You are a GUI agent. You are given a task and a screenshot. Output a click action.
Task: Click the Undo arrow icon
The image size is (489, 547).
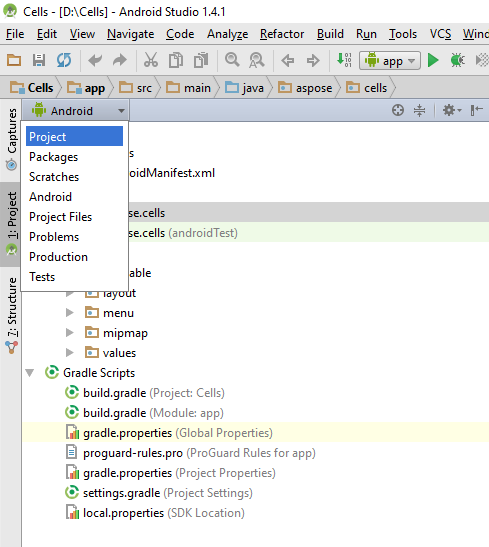[x=95, y=60]
